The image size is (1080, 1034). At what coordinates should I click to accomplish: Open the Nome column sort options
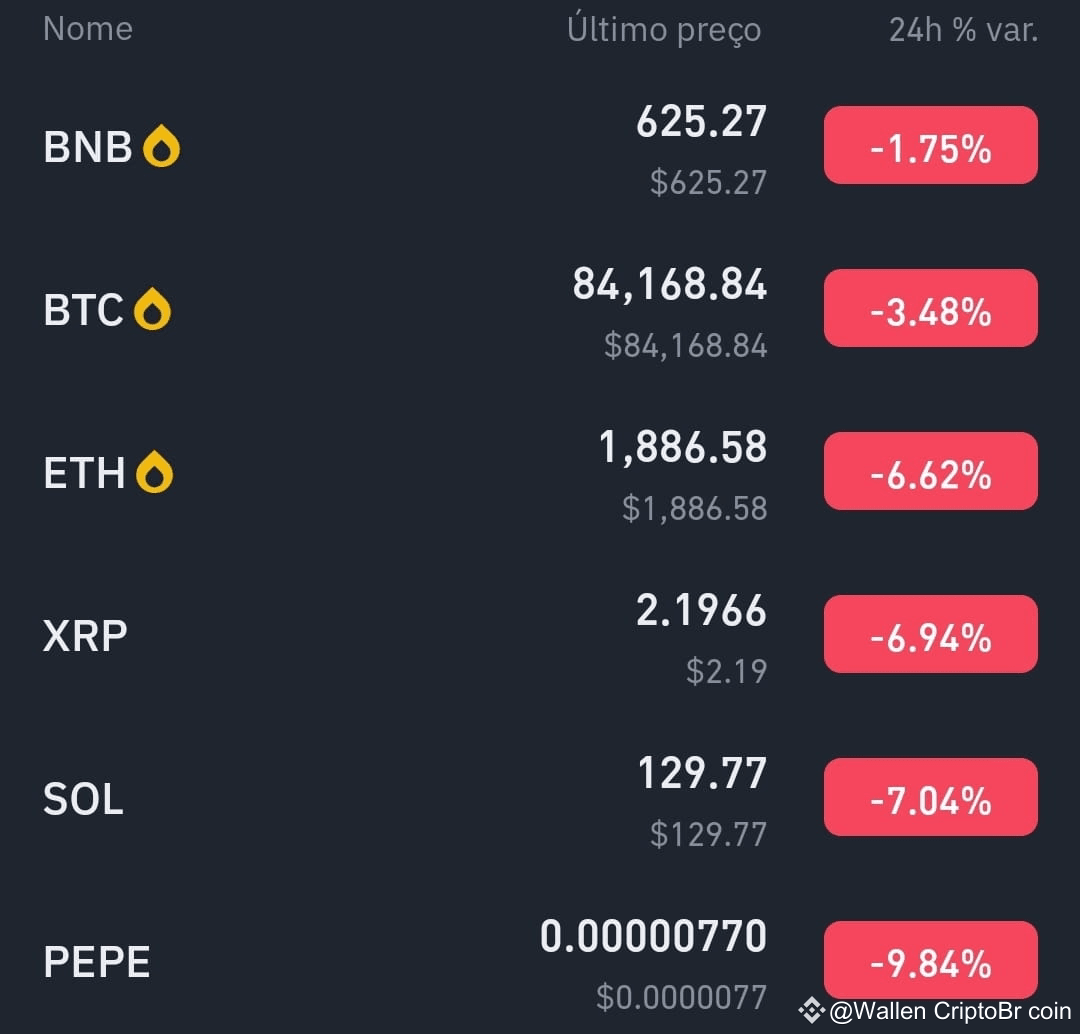click(x=88, y=29)
